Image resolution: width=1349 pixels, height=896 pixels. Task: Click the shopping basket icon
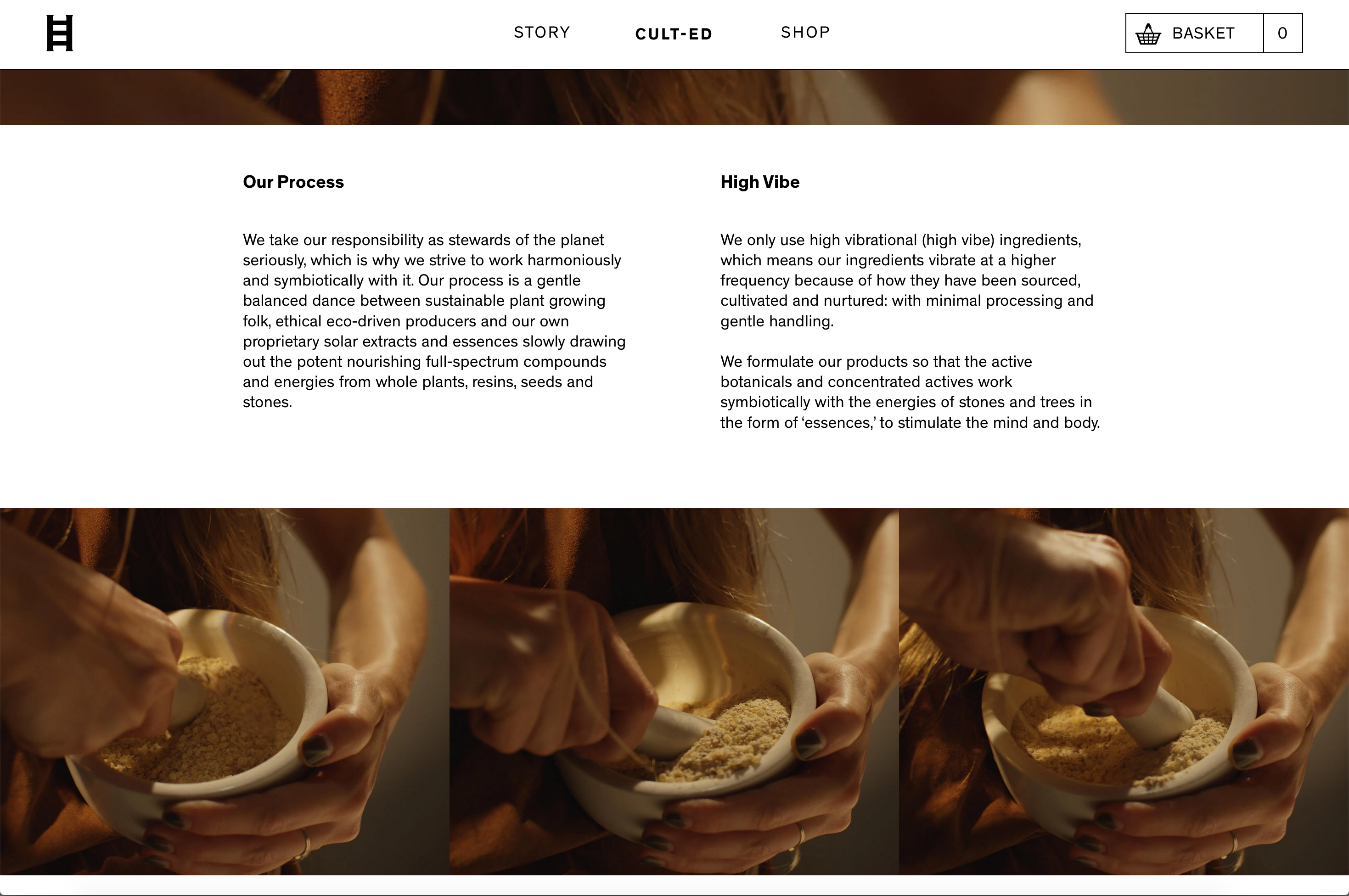[1148, 34]
